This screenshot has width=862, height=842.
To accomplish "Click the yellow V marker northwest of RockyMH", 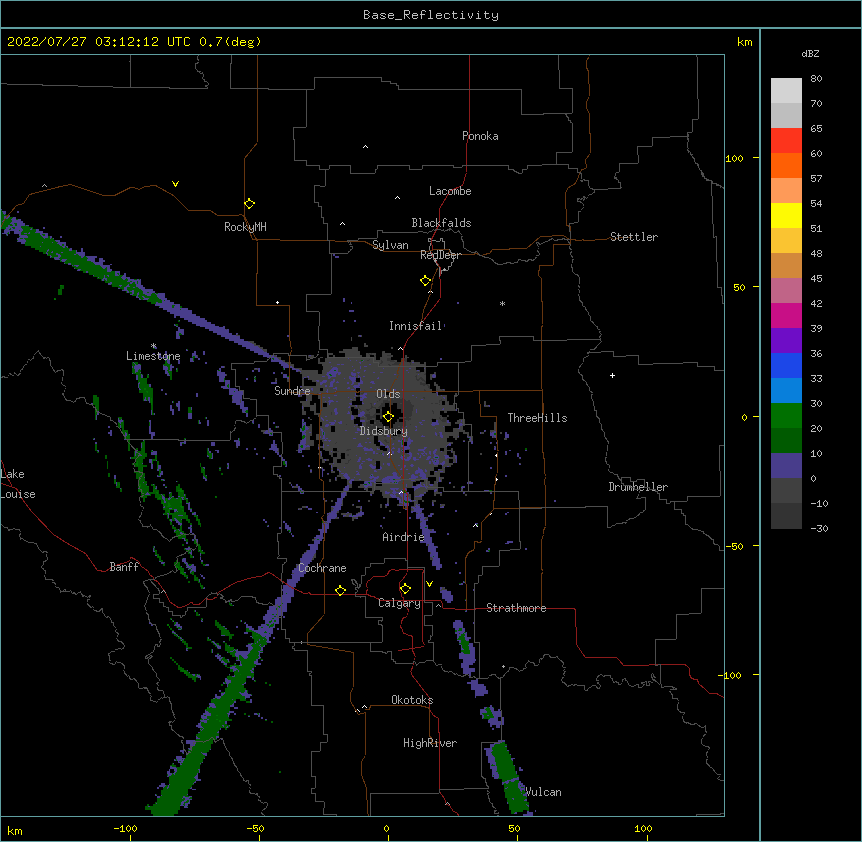I will (175, 184).
